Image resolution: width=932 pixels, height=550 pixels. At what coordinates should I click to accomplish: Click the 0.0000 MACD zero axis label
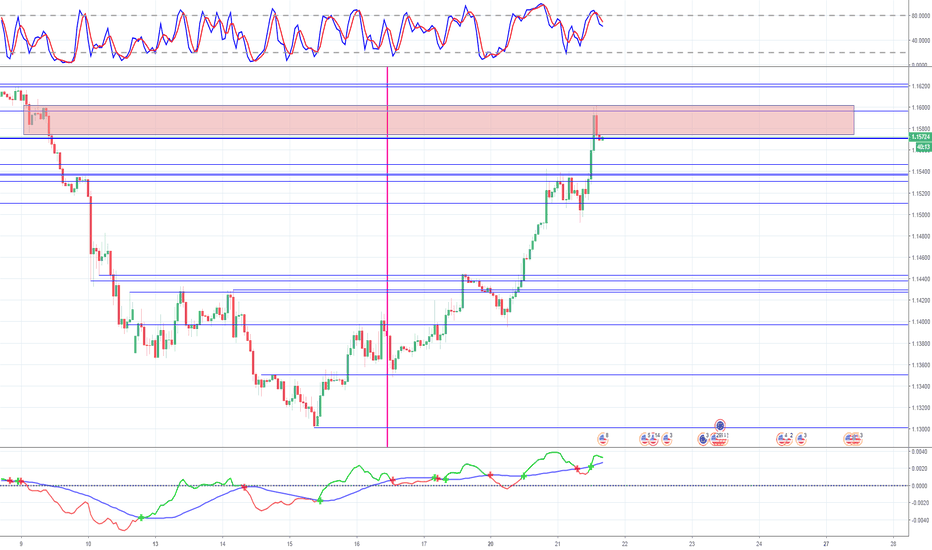tap(920, 486)
